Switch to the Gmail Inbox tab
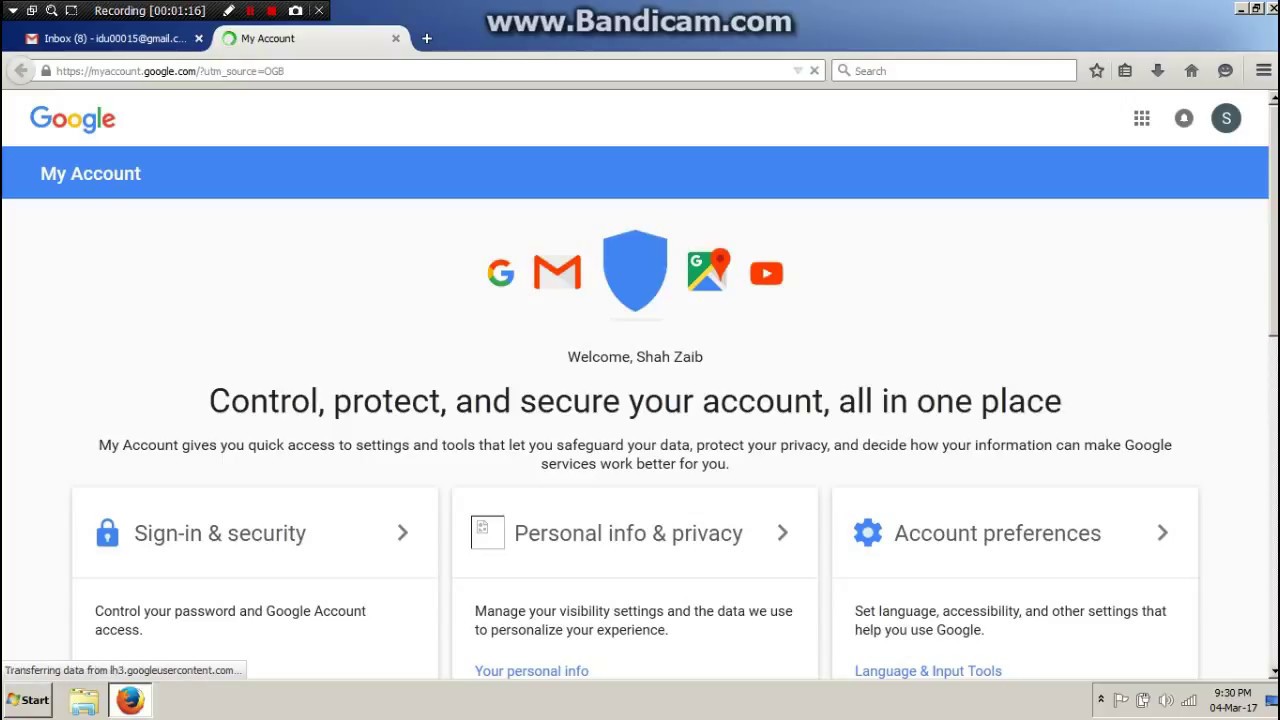1280x720 pixels. (108, 38)
